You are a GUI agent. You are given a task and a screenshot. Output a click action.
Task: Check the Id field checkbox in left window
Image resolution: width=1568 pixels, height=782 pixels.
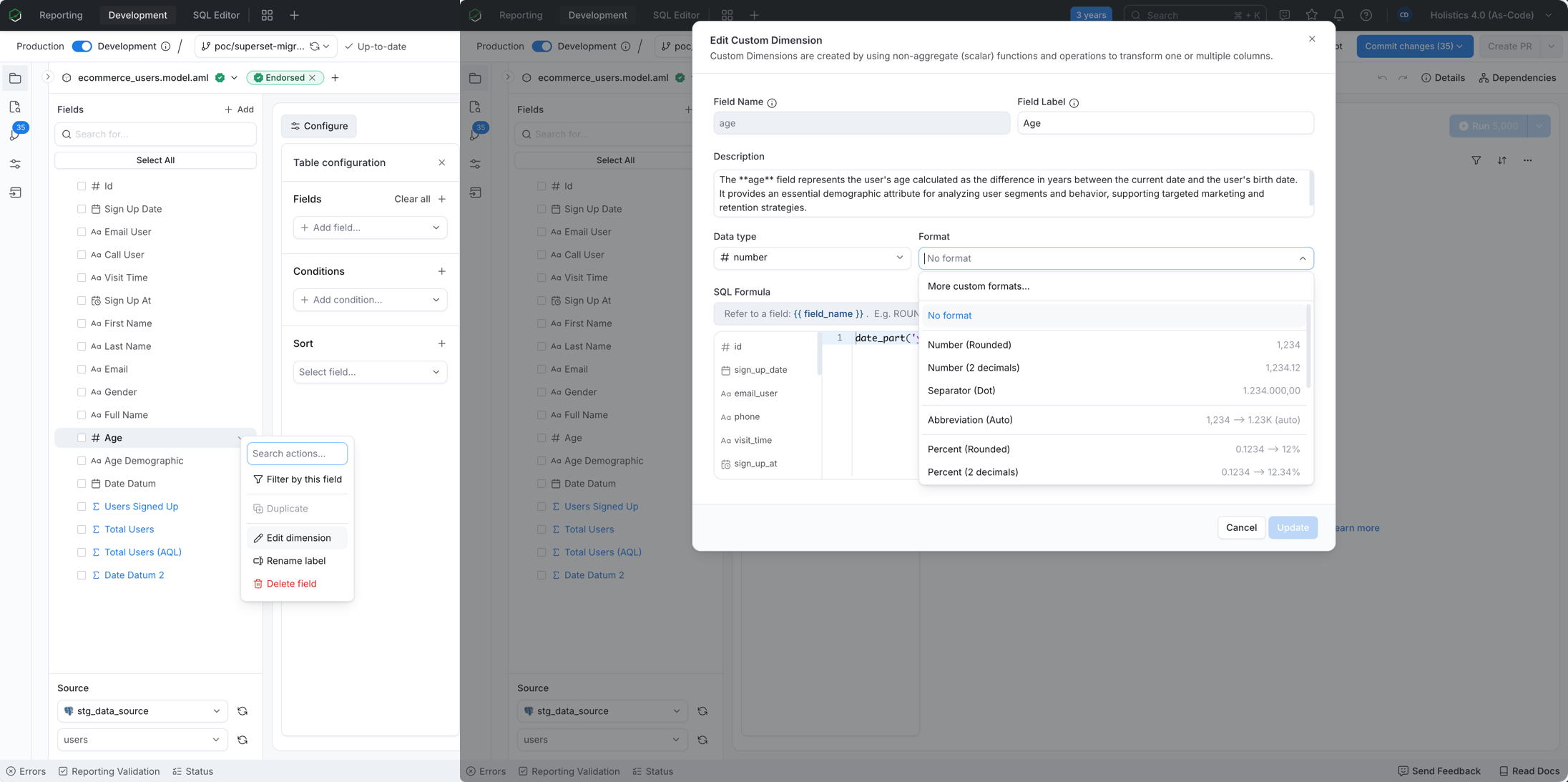[x=82, y=186]
